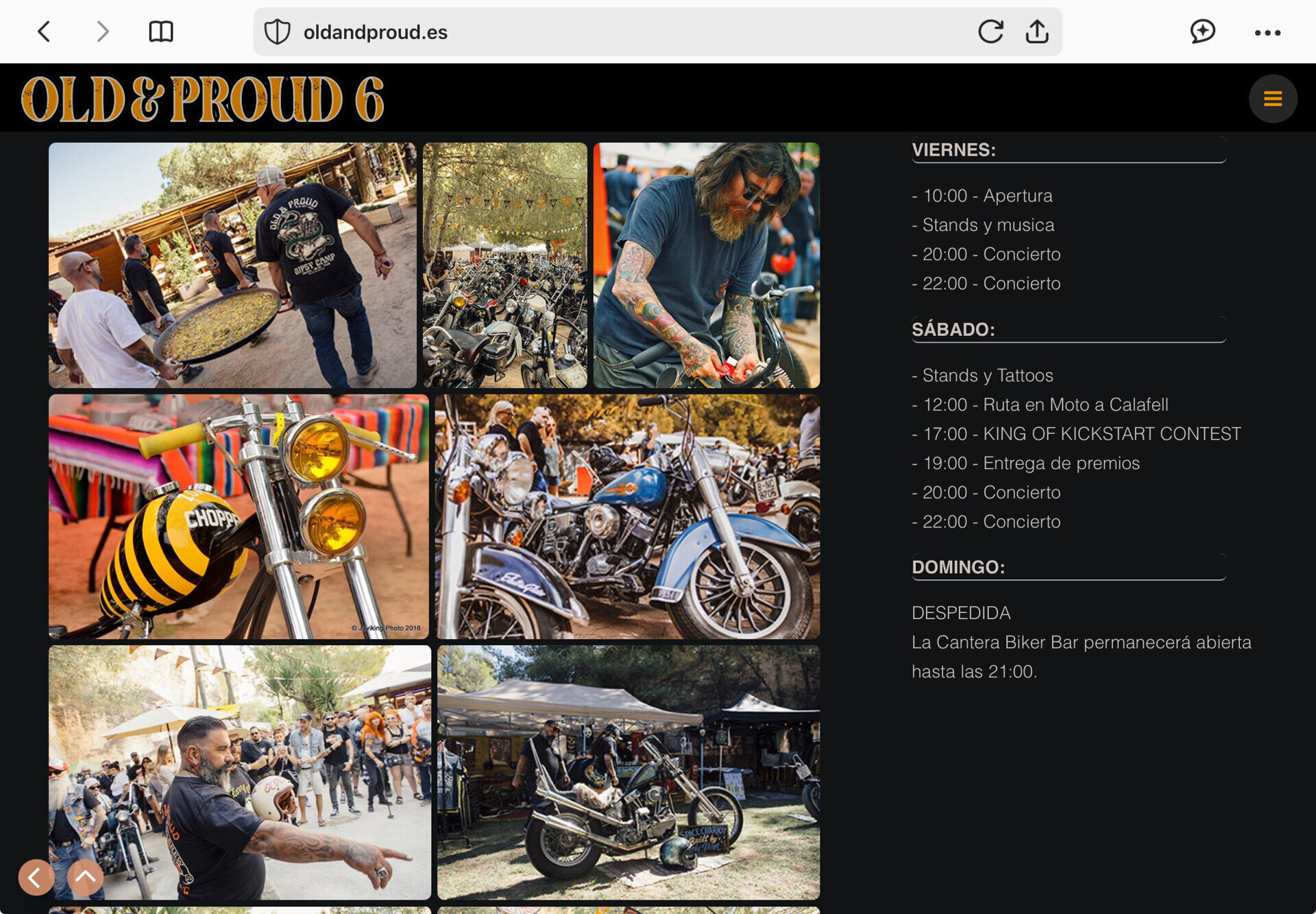Open the share sheet icon
1316x914 pixels.
pos(1037,32)
